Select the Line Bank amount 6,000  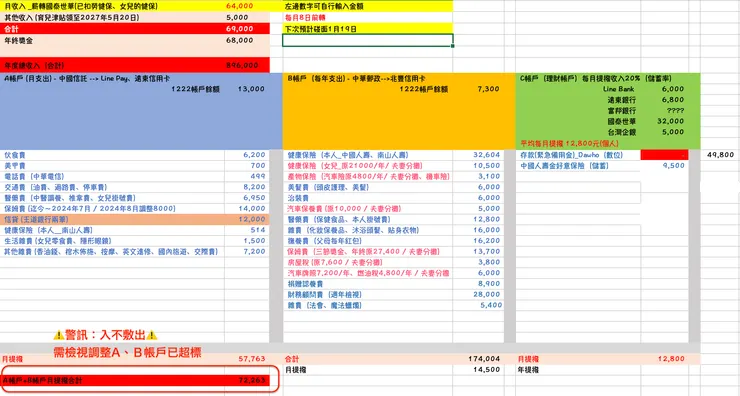[673, 89]
